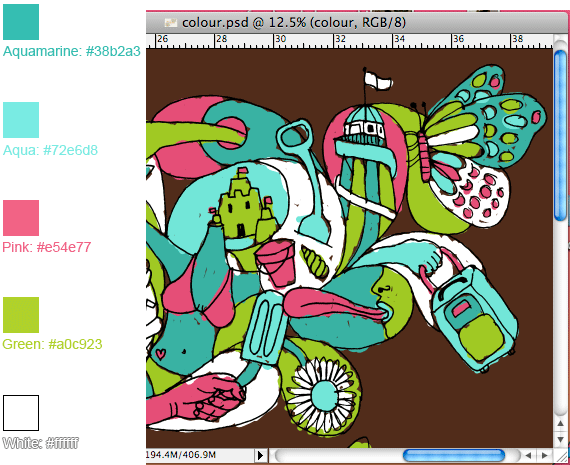The width and height of the screenshot is (570, 465).
Task: Select the Aquamarine color swatch
Action: pyautogui.click(x=21, y=22)
